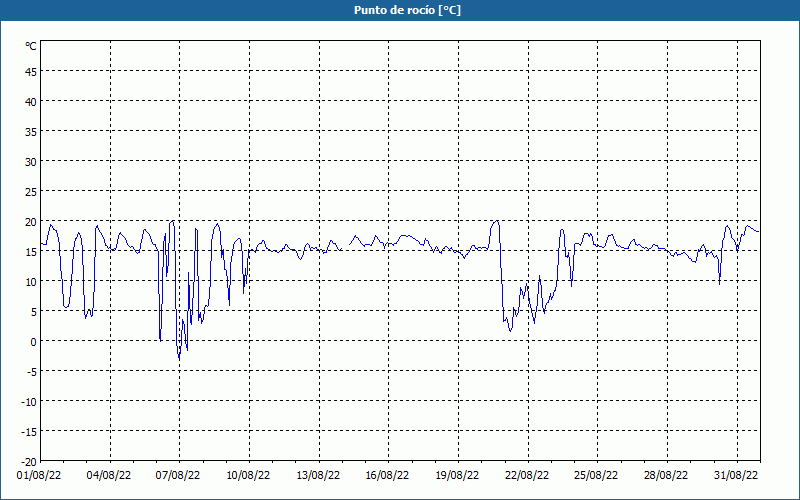Click the y-axis value 30
Screen dimensions: 800x500
[x=31, y=162]
